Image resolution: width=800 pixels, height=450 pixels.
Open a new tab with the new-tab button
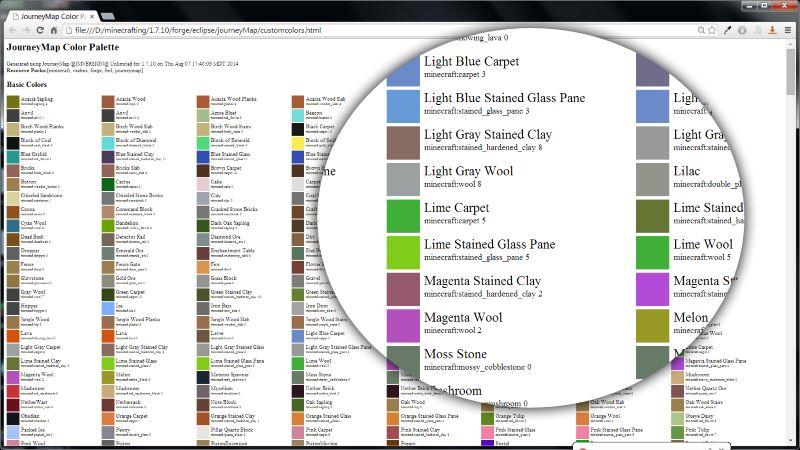pyautogui.click(x=108, y=16)
